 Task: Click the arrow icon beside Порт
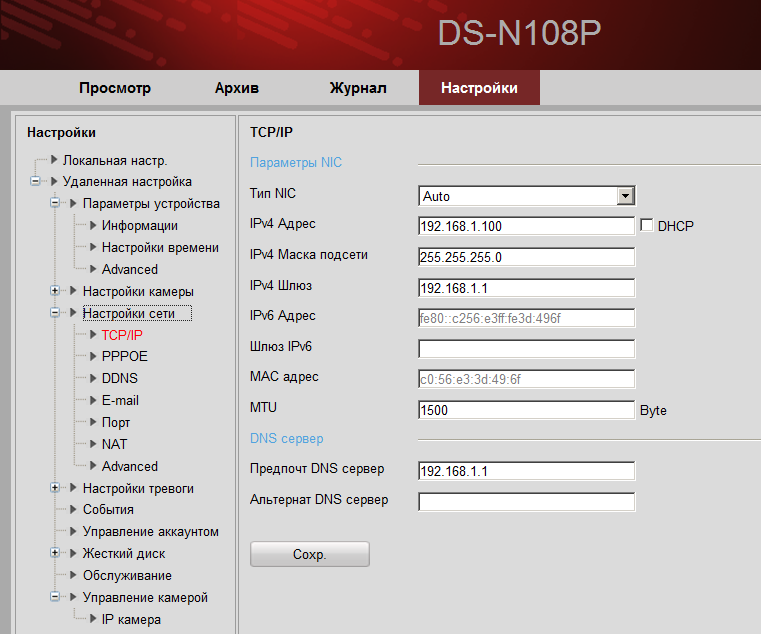point(93,422)
